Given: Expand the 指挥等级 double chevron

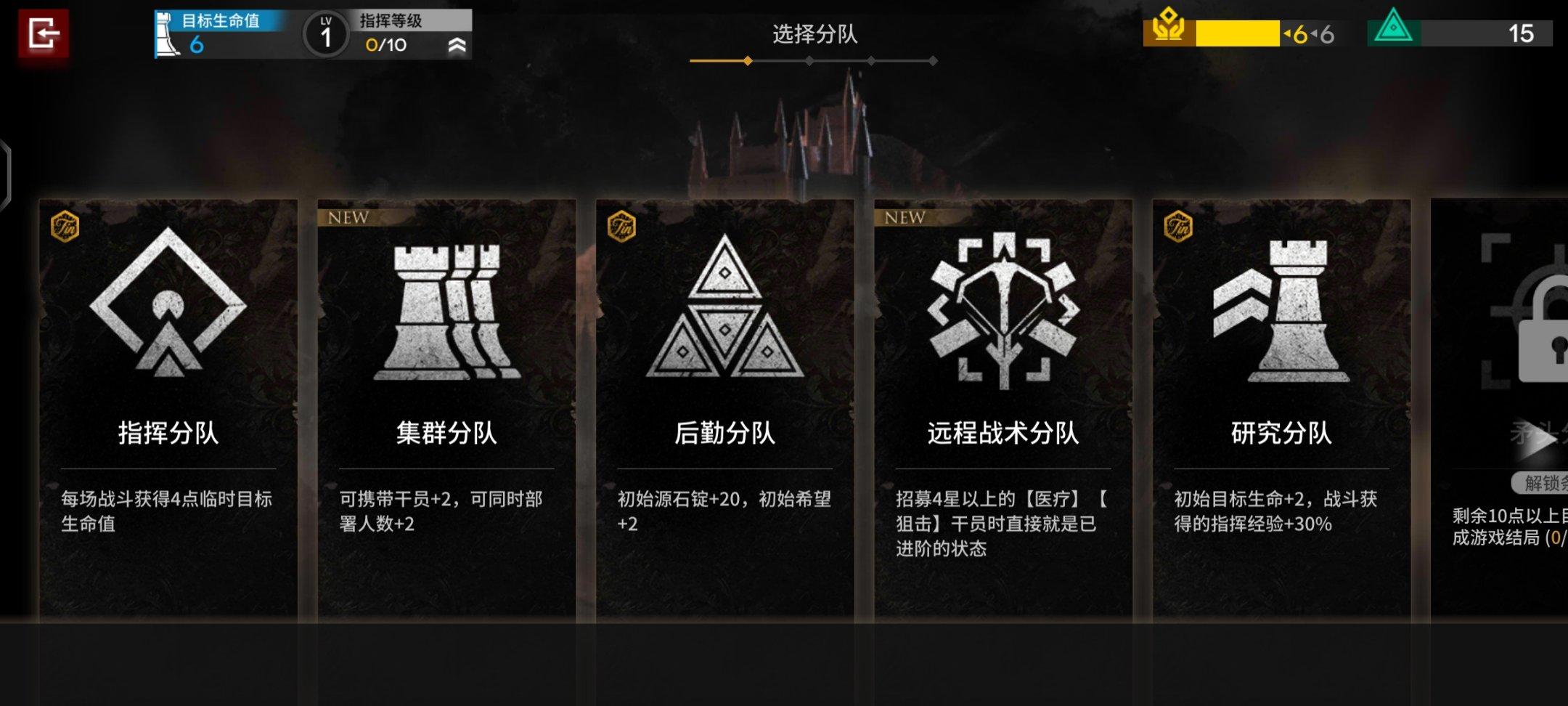Looking at the screenshot, I should (x=457, y=46).
